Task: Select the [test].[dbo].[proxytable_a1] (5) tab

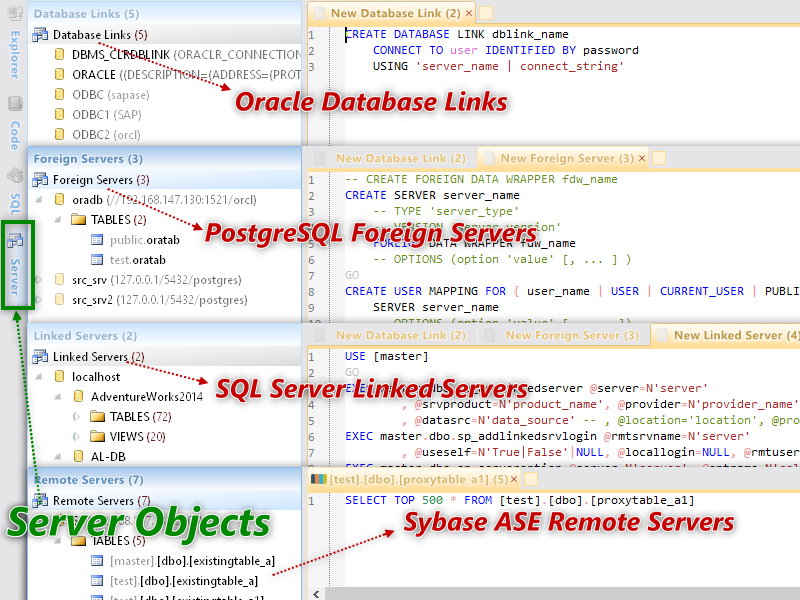Action: pos(413,480)
